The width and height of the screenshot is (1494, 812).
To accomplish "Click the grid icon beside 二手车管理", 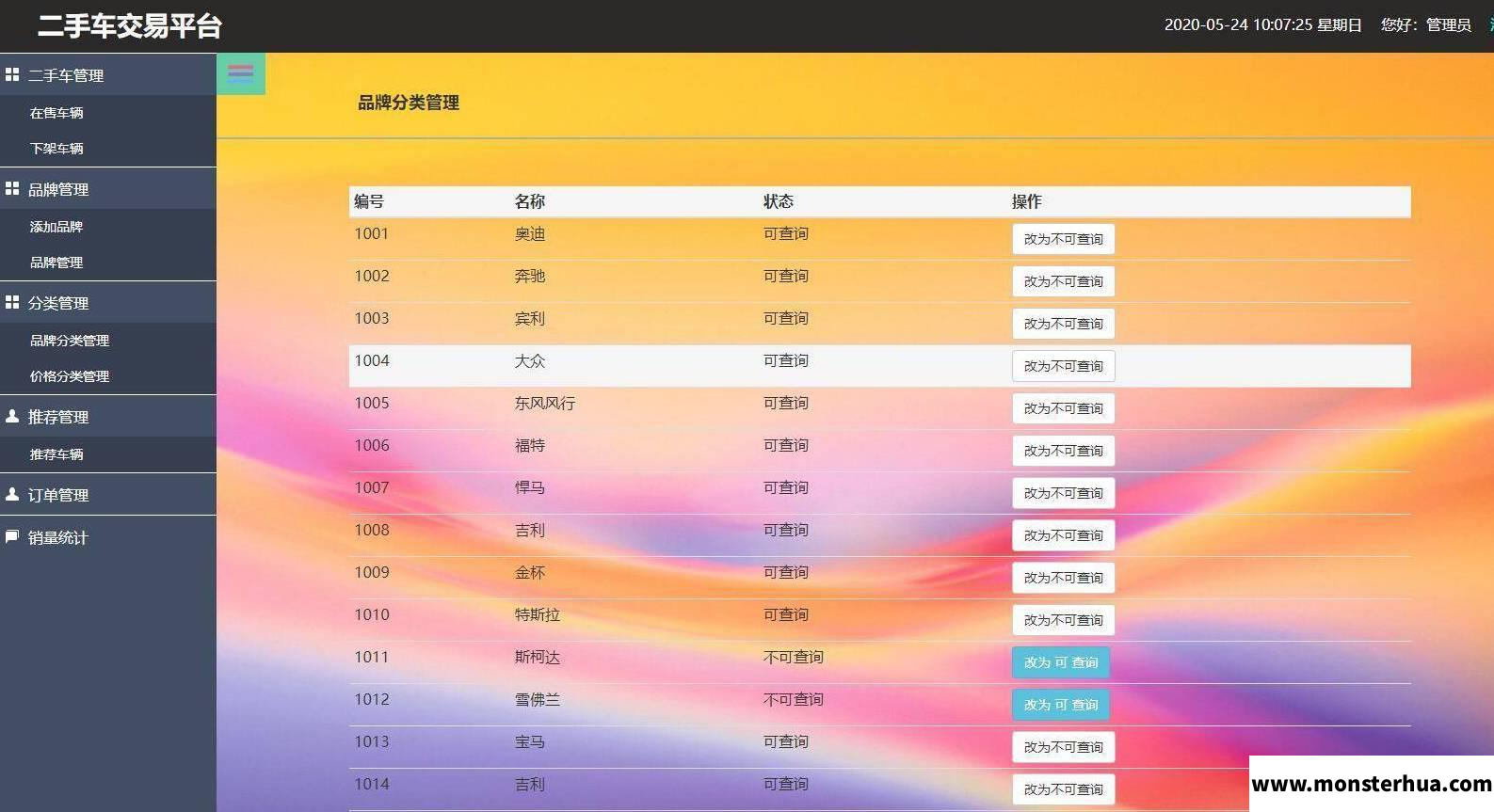I will [12, 74].
